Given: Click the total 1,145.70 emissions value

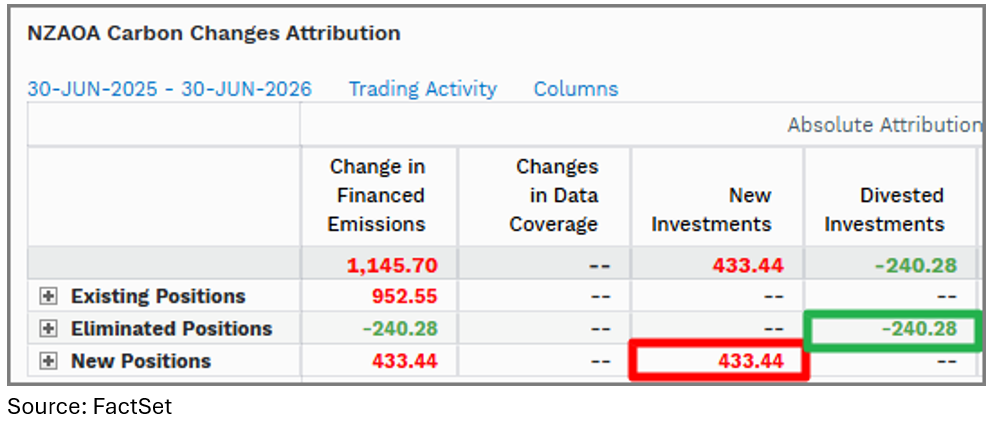Looking at the screenshot, I should pos(392,265).
